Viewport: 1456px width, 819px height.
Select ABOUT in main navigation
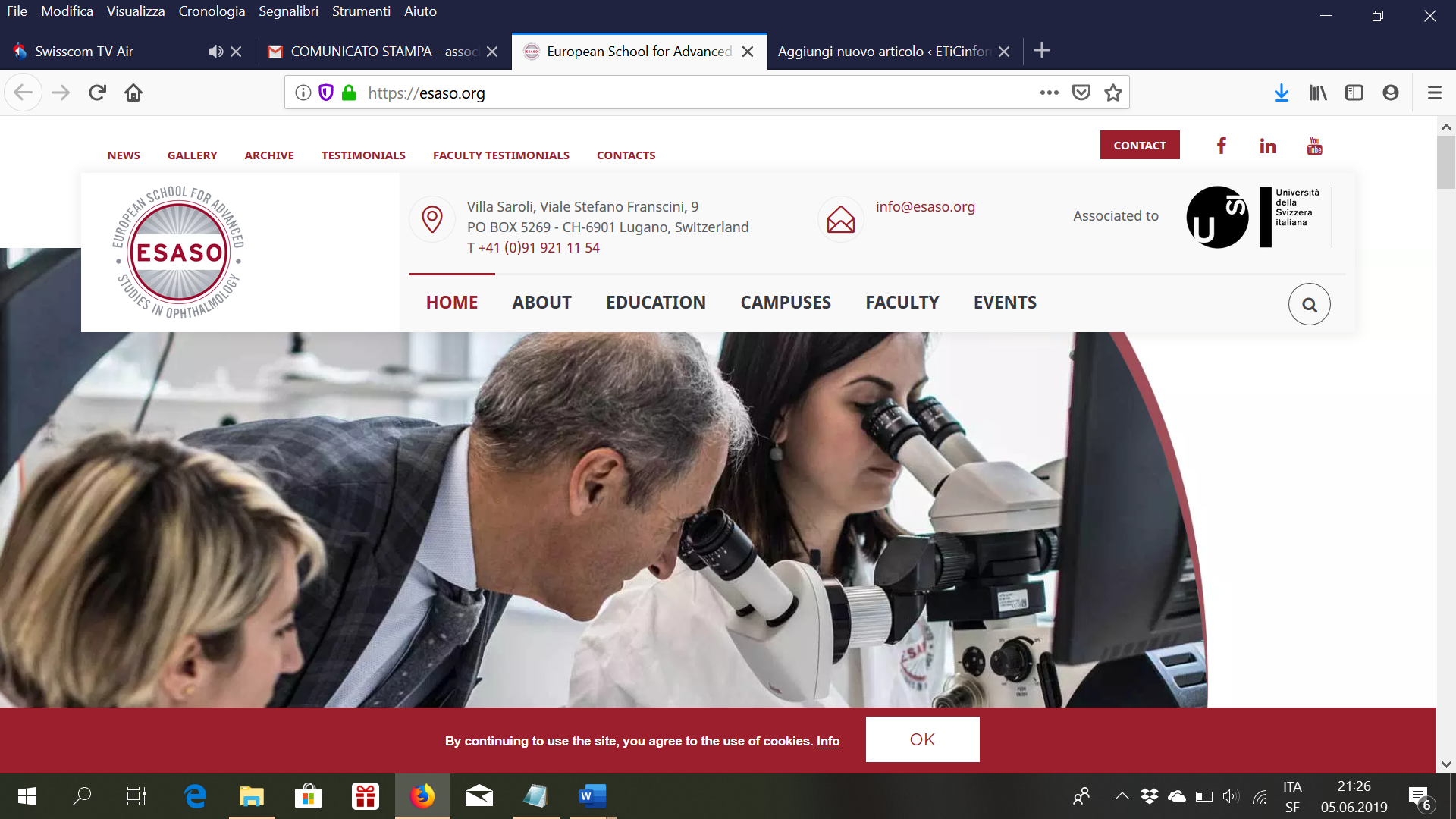pos(541,303)
